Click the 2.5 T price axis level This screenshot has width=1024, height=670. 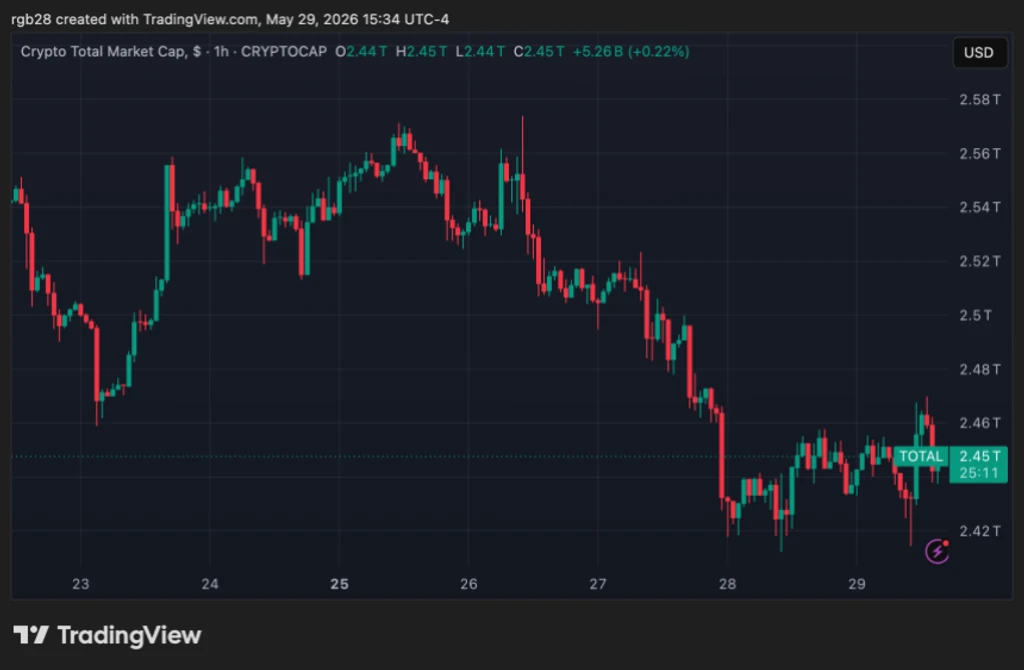point(976,315)
